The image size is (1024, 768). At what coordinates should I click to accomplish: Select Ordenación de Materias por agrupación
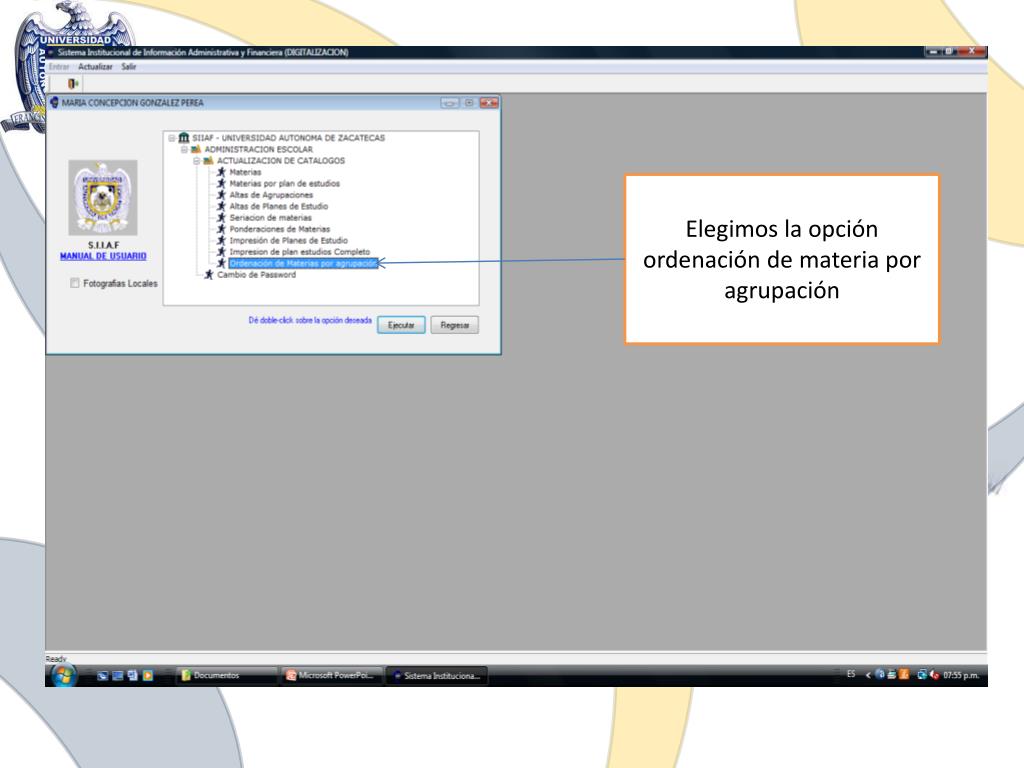[303, 263]
